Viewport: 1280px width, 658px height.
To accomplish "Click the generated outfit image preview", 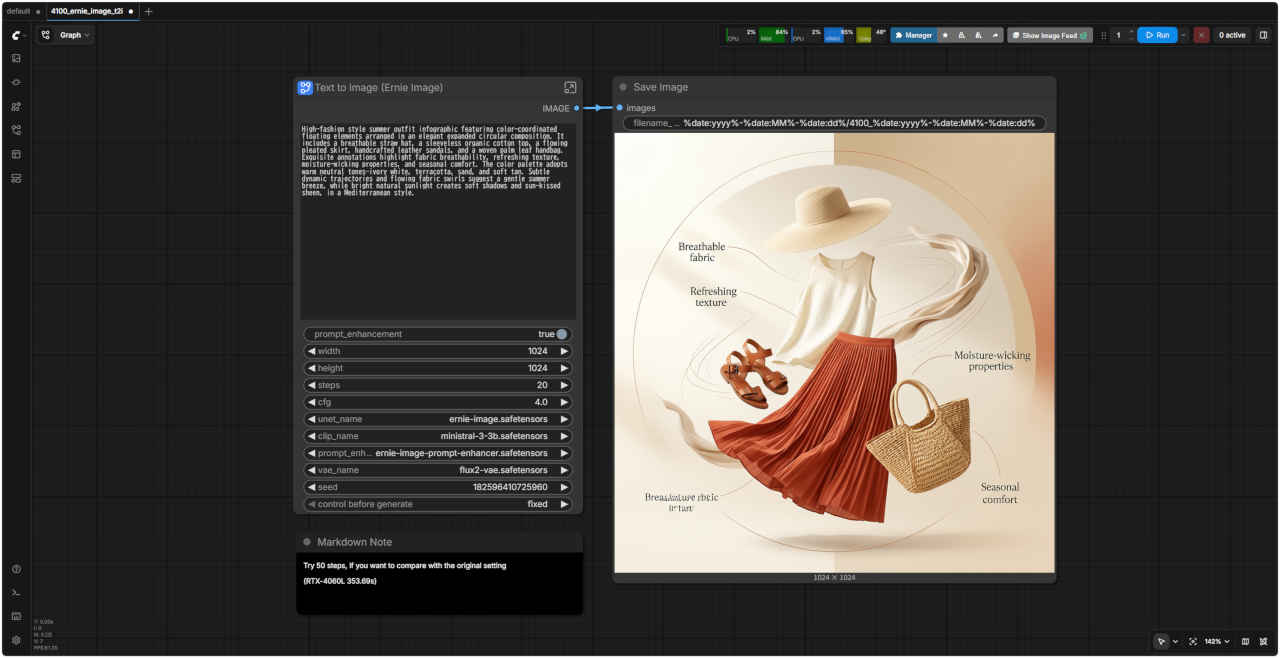I will [x=834, y=352].
